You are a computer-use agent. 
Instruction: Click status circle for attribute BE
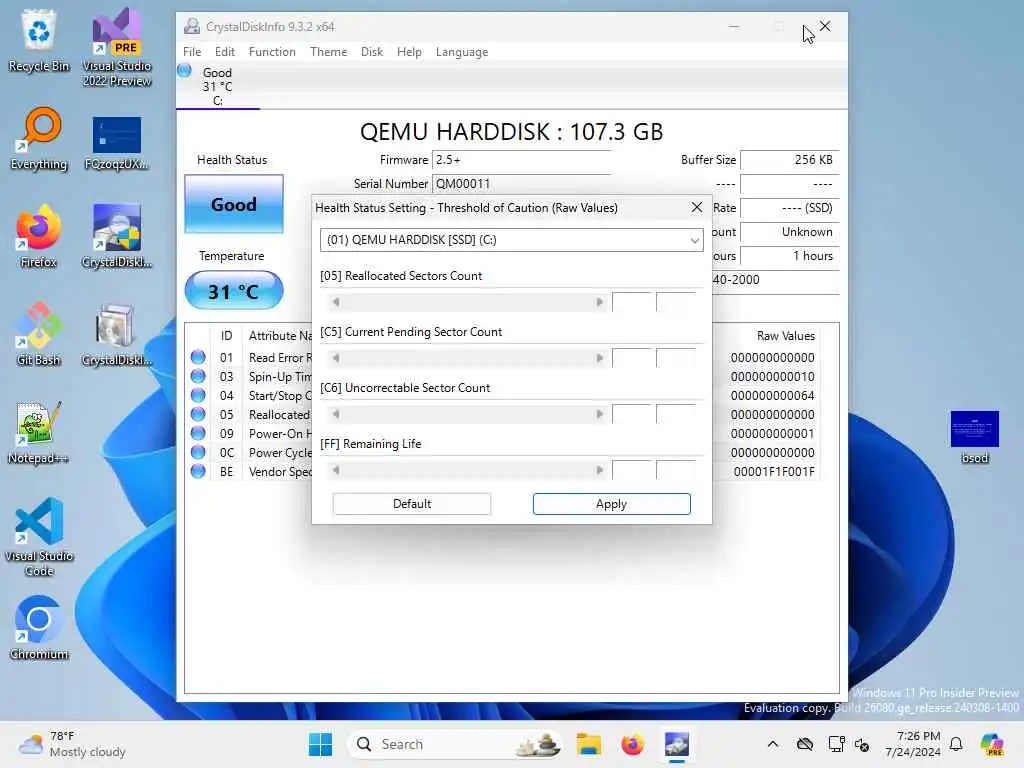(198, 471)
